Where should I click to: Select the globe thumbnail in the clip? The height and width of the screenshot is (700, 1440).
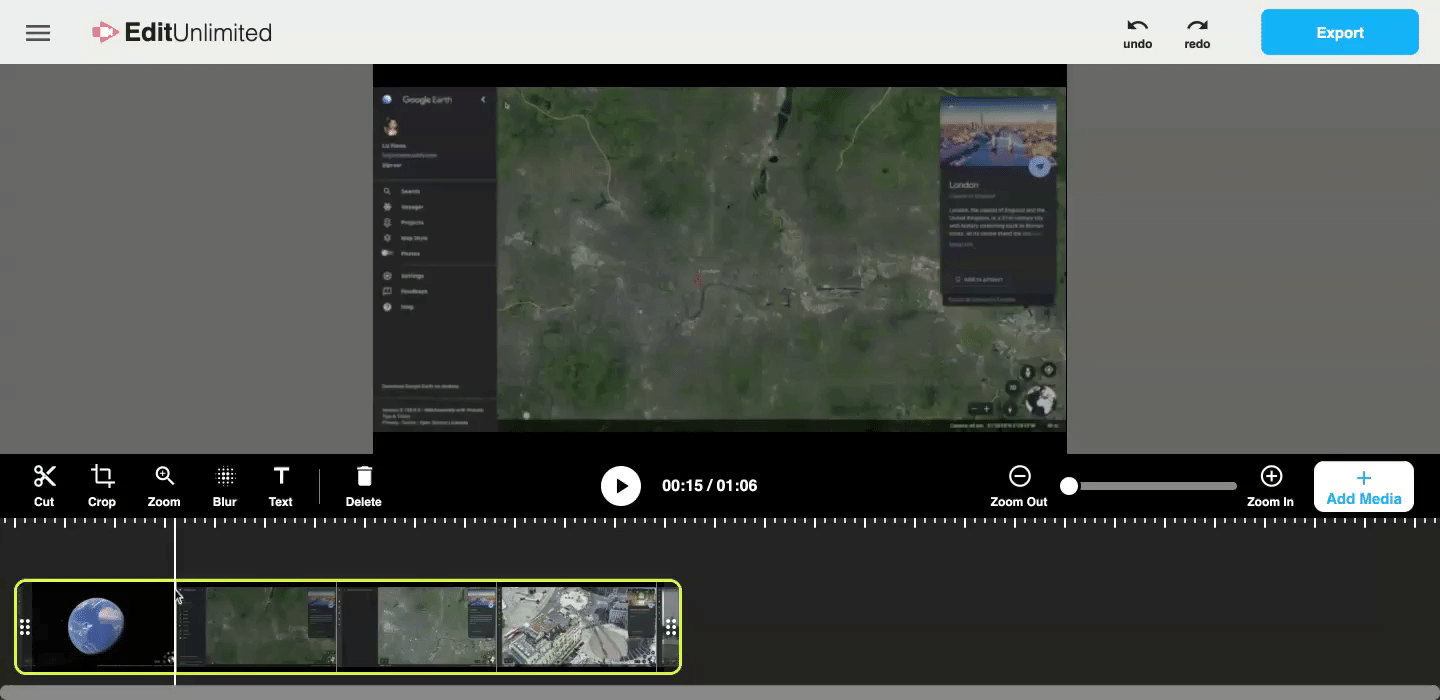[97, 626]
